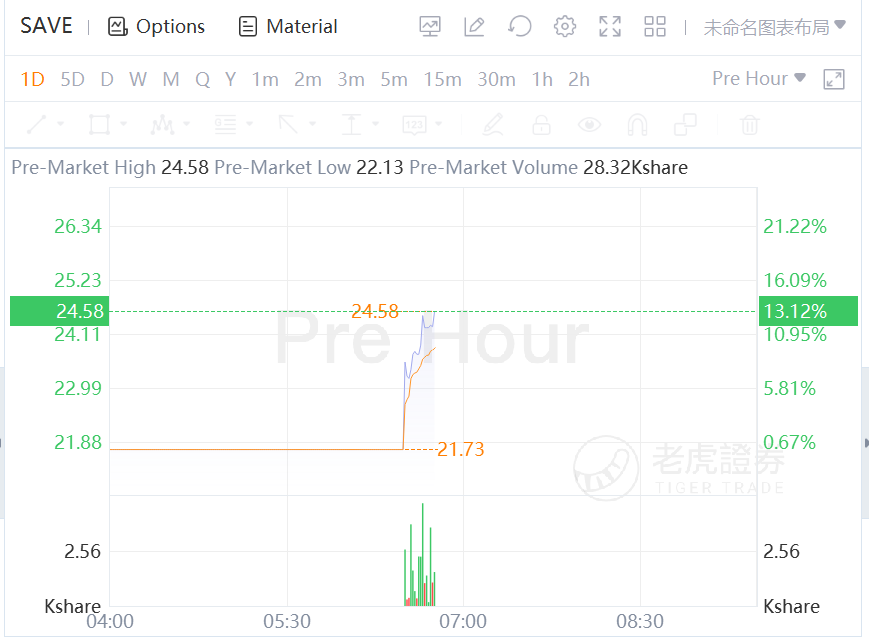Select the 1h interval tab
Image resolution: width=869 pixels, height=637 pixels.
tap(542, 79)
